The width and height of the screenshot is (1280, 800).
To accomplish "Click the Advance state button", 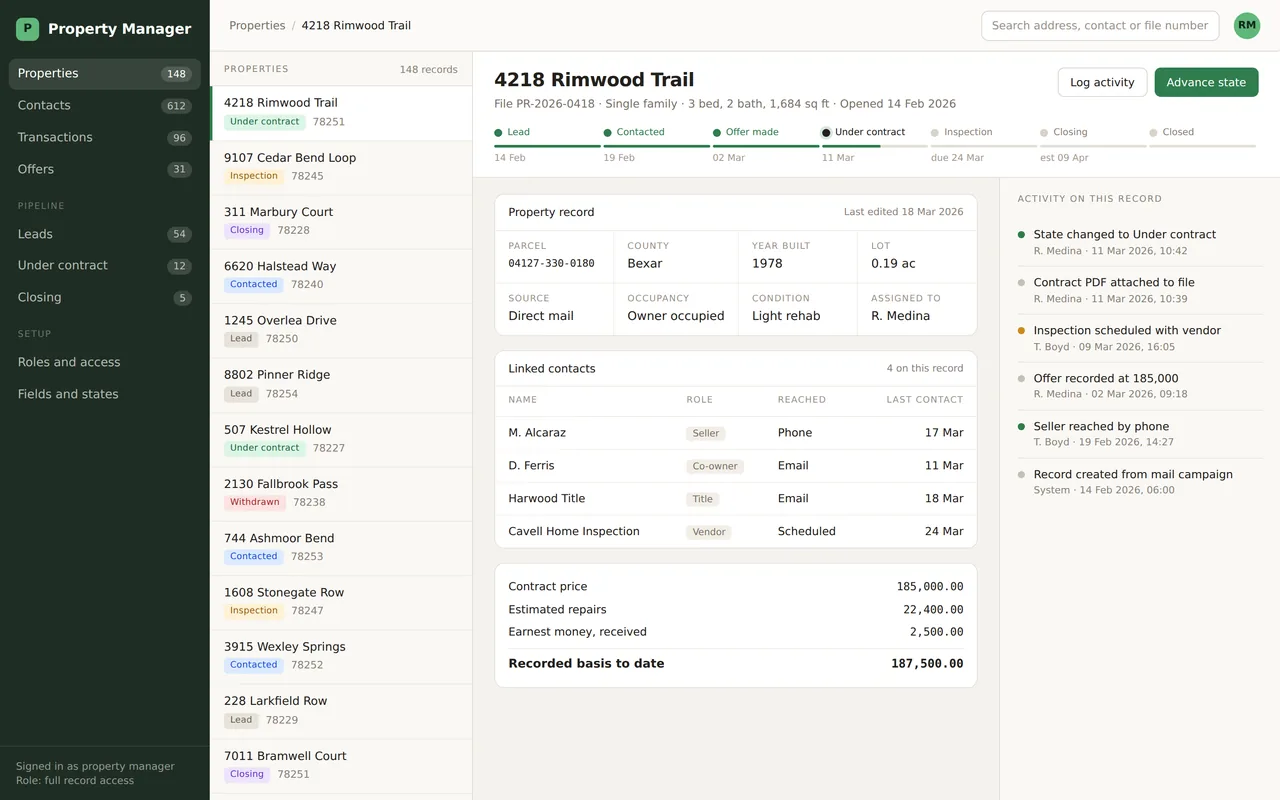I will (1206, 82).
